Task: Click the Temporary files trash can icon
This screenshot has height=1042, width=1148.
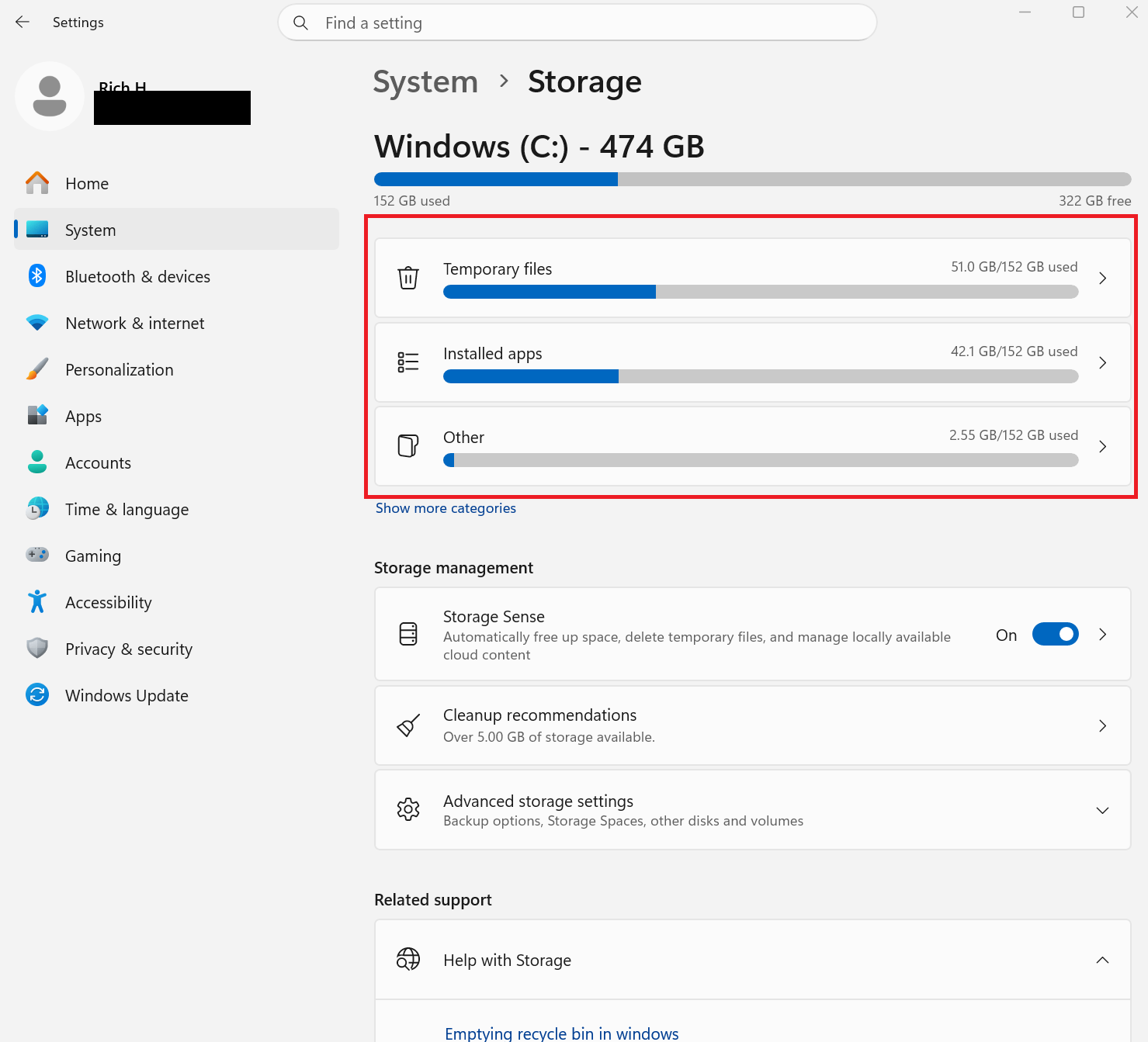Action: pyautogui.click(x=408, y=278)
